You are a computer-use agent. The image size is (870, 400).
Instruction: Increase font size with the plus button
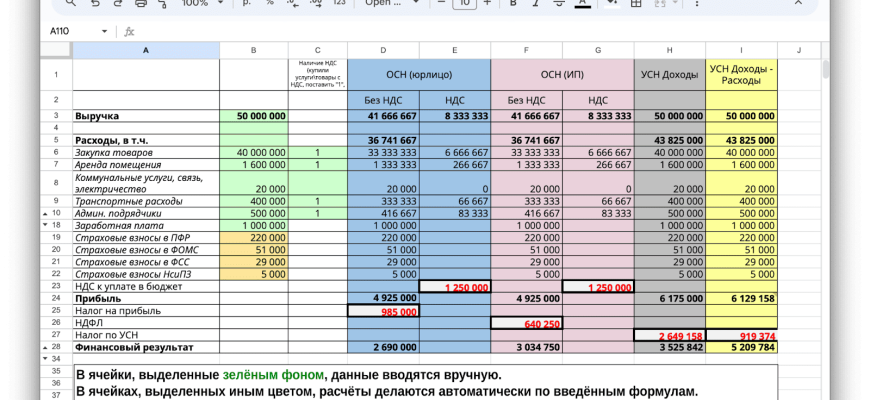[x=489, y=4]
